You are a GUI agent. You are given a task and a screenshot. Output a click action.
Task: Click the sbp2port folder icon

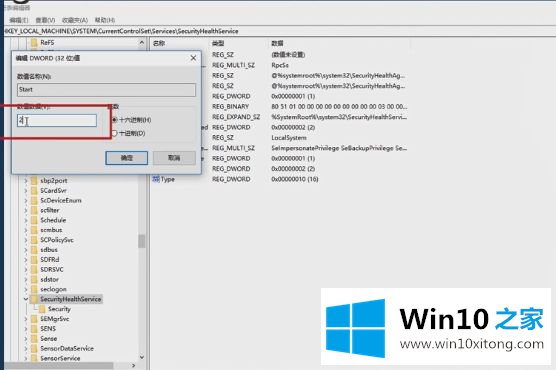pos(34,181)
